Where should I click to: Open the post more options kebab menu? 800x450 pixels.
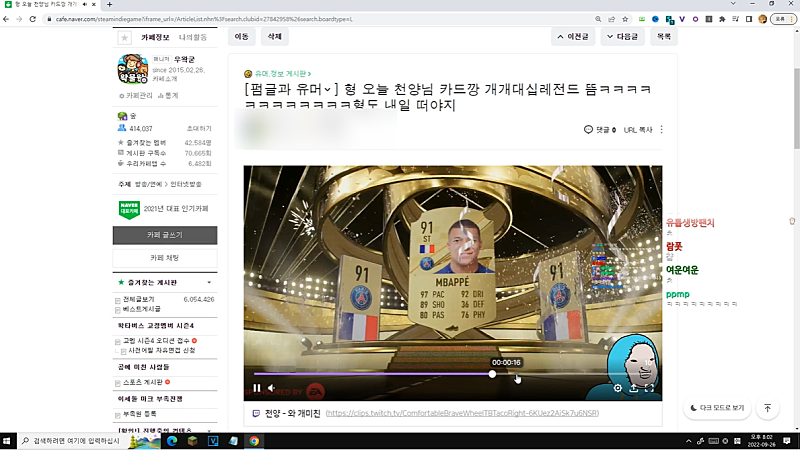tap(662, 130)
